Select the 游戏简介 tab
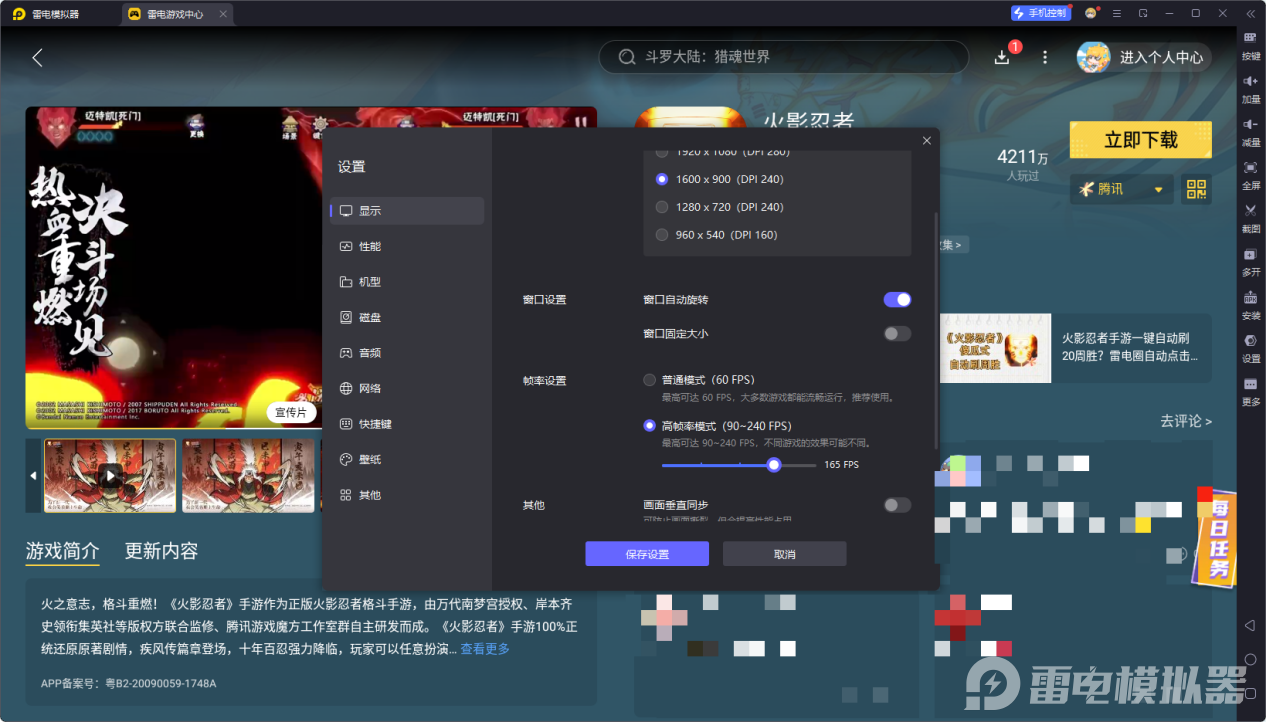Image resolution: width=1266 pixels, height=722 pixels. (x=62, y=551)
